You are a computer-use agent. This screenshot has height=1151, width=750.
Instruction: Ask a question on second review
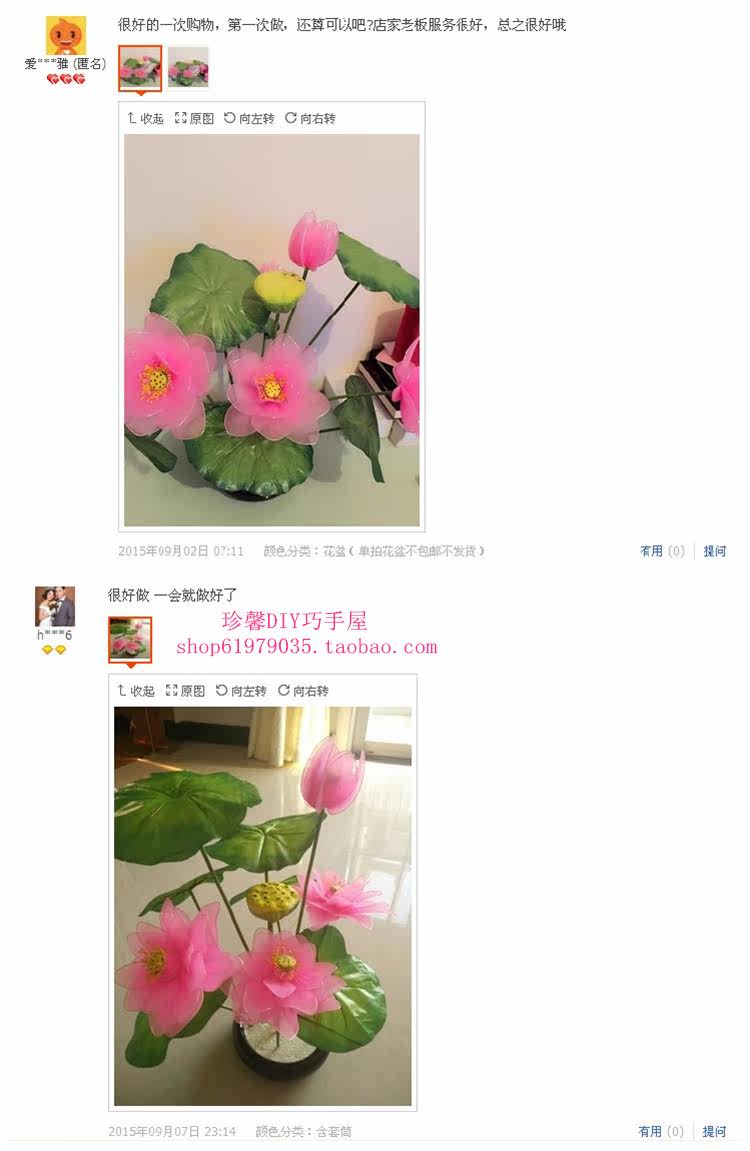pos(714,1131)
